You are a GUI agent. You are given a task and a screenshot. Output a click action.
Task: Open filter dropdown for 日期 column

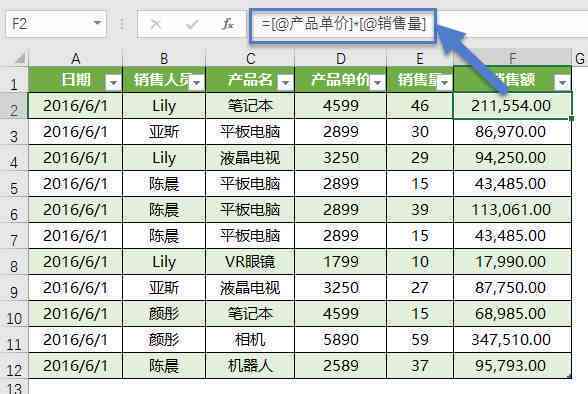113,82
